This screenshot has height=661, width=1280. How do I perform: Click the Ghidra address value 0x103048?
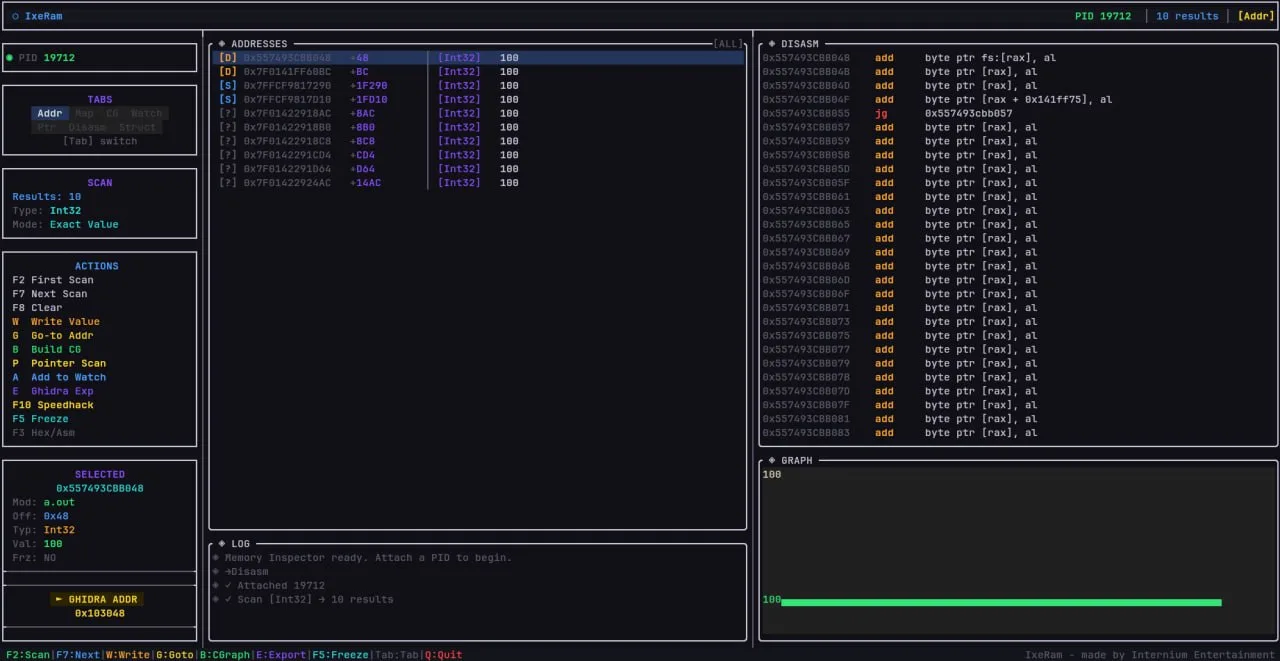click(x=100, y=613)
